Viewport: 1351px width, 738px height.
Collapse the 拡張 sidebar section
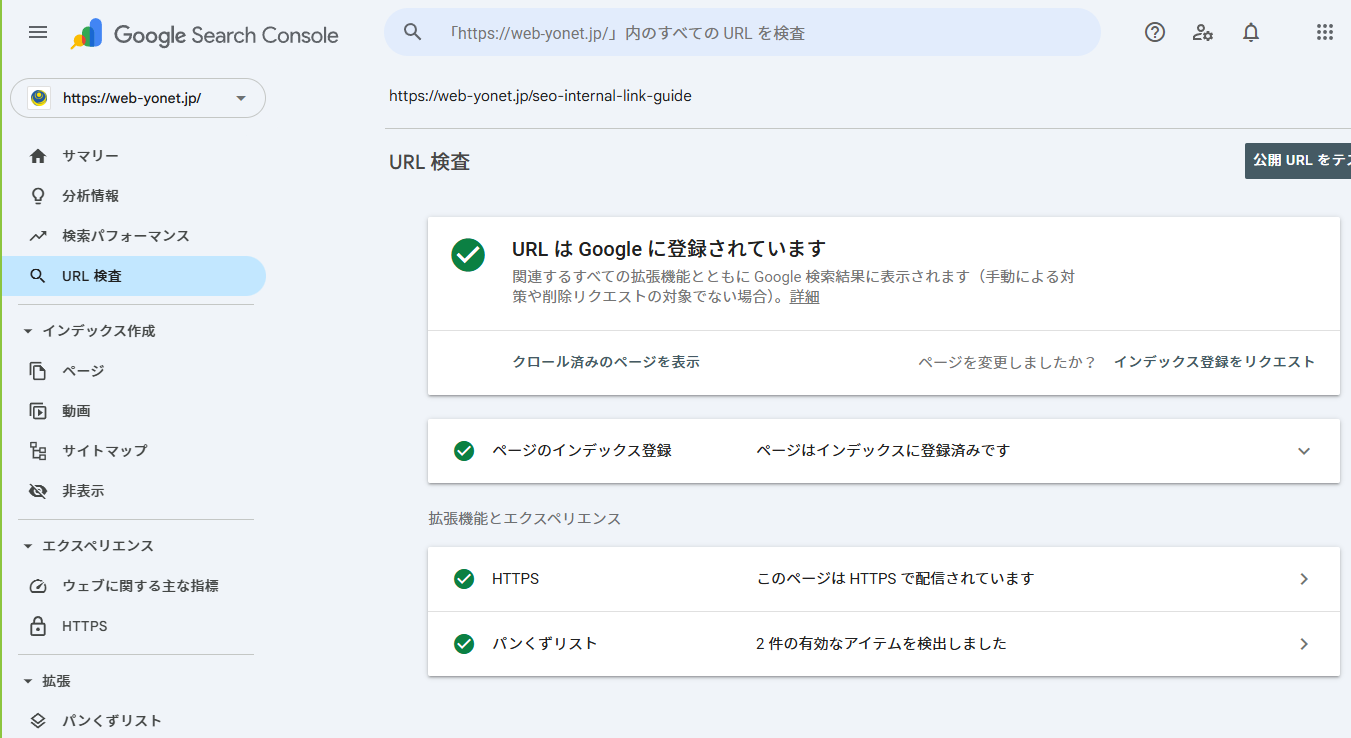coord(28,681)
